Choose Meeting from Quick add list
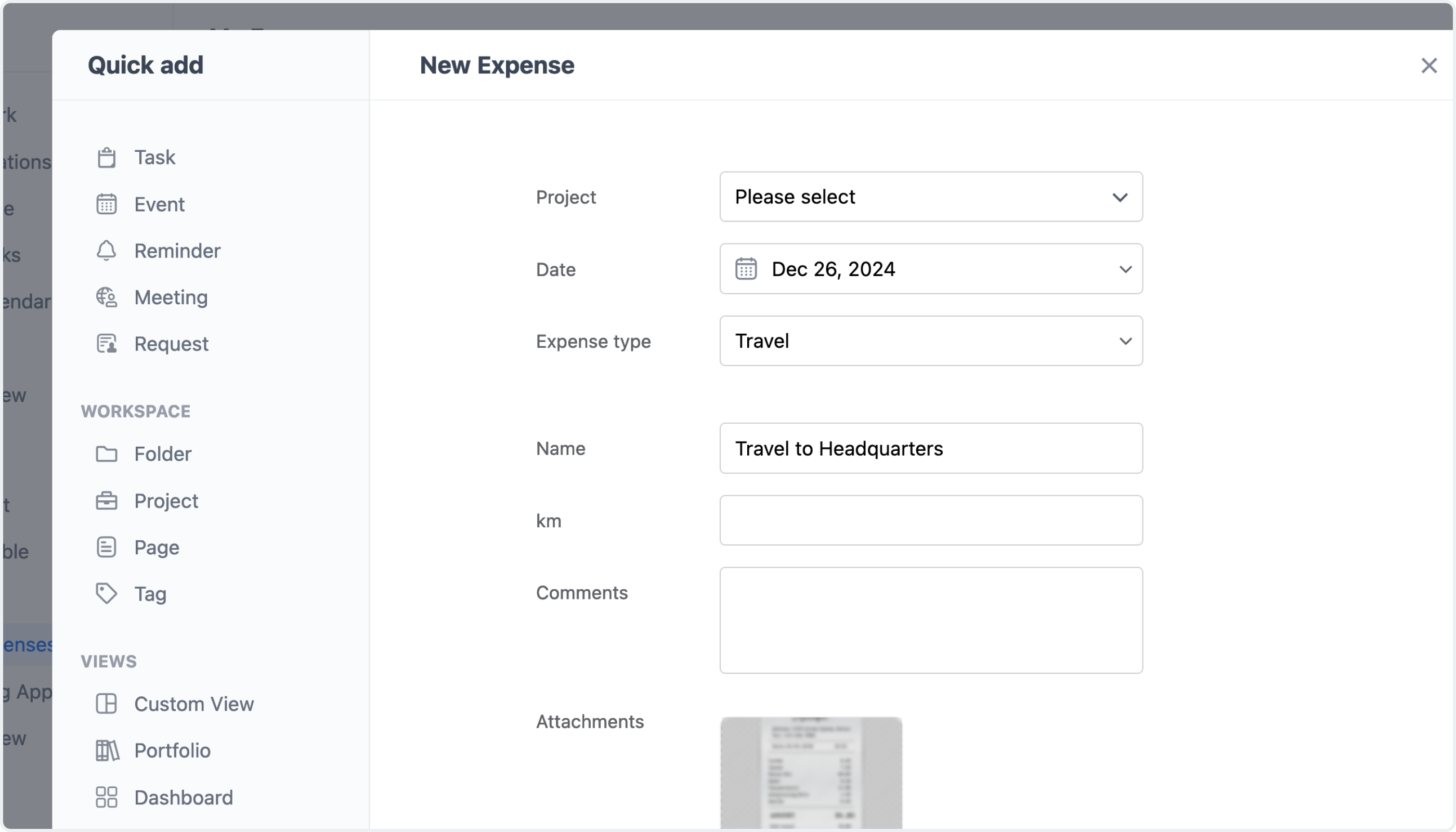 tap(171, 297)
